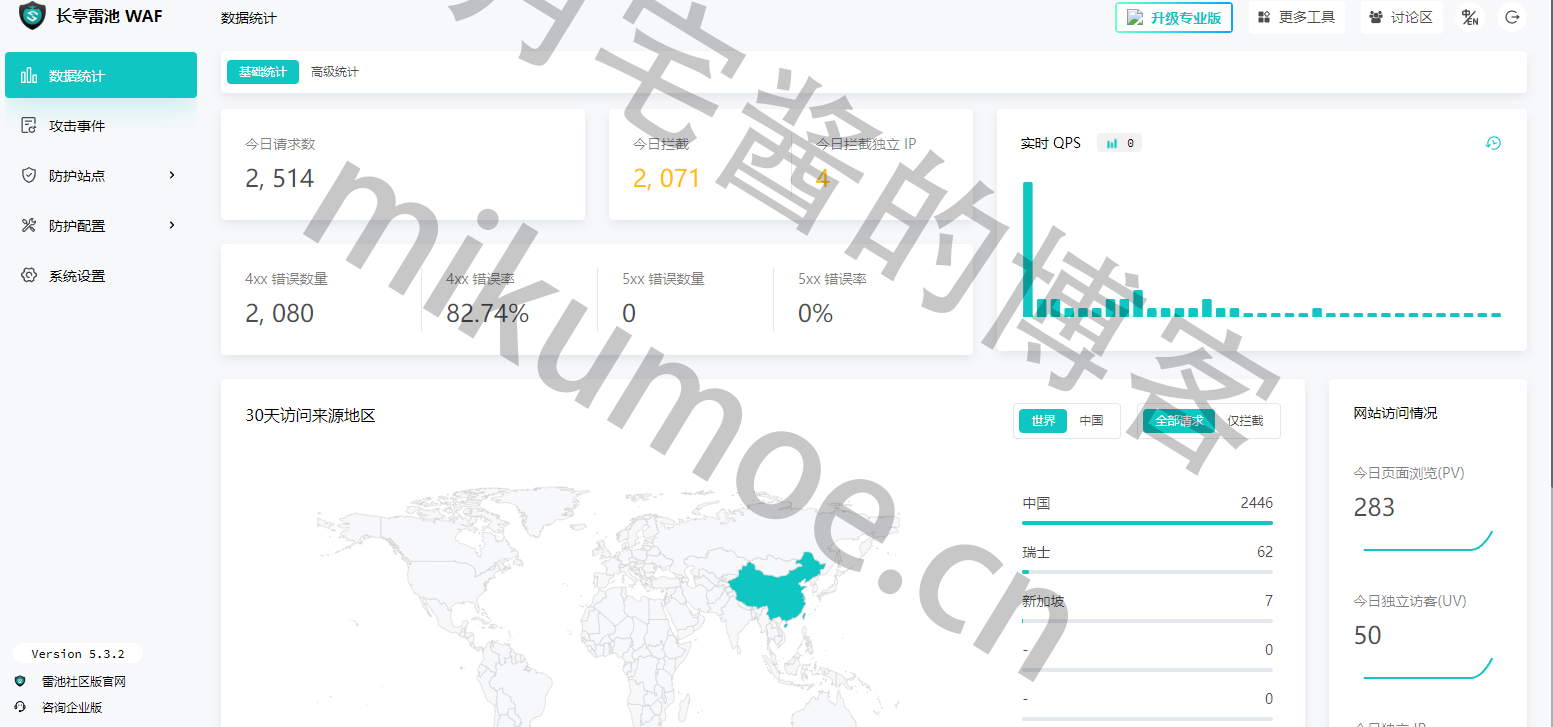Click the 更多工具 grid icon
Viewport: 1553px width, 727px height.
tap(1264, 17)
